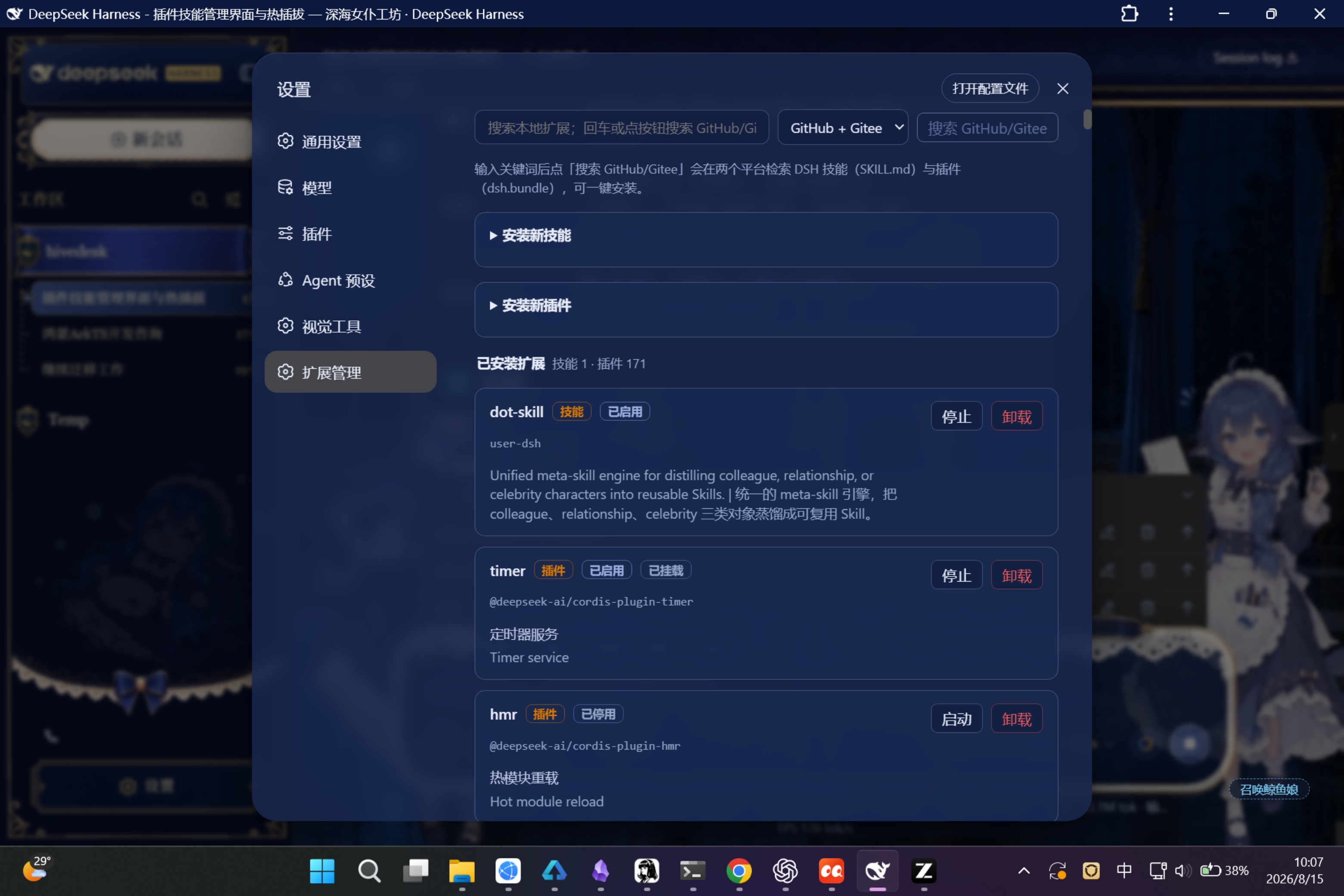Switch the 中 input method indicator
This screenshot has width=1344, height=896.
point(1123,871)
